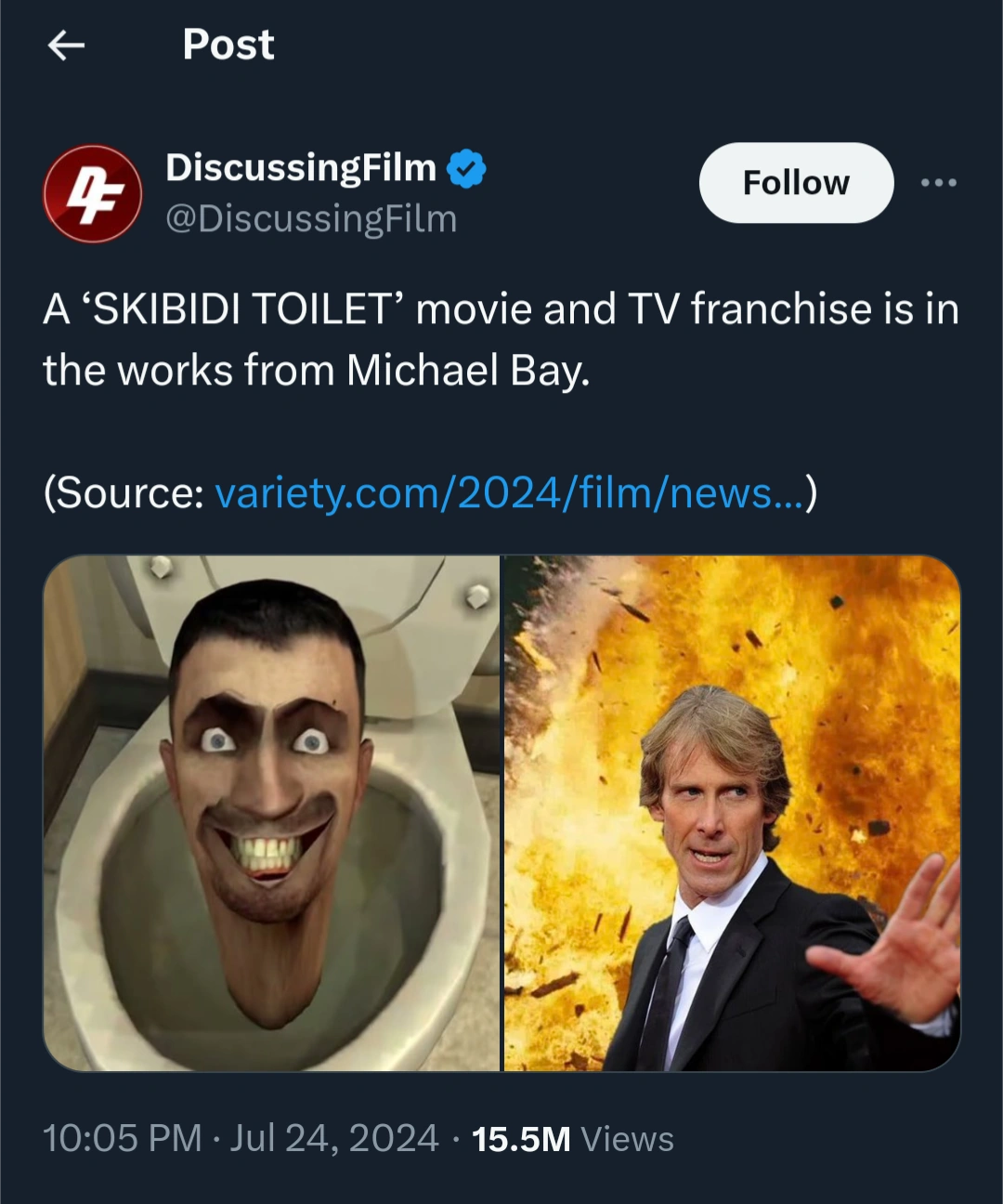The image size is (1003, 1204).
Task: Tap the blue verified badge
Action: coord(466,169)
